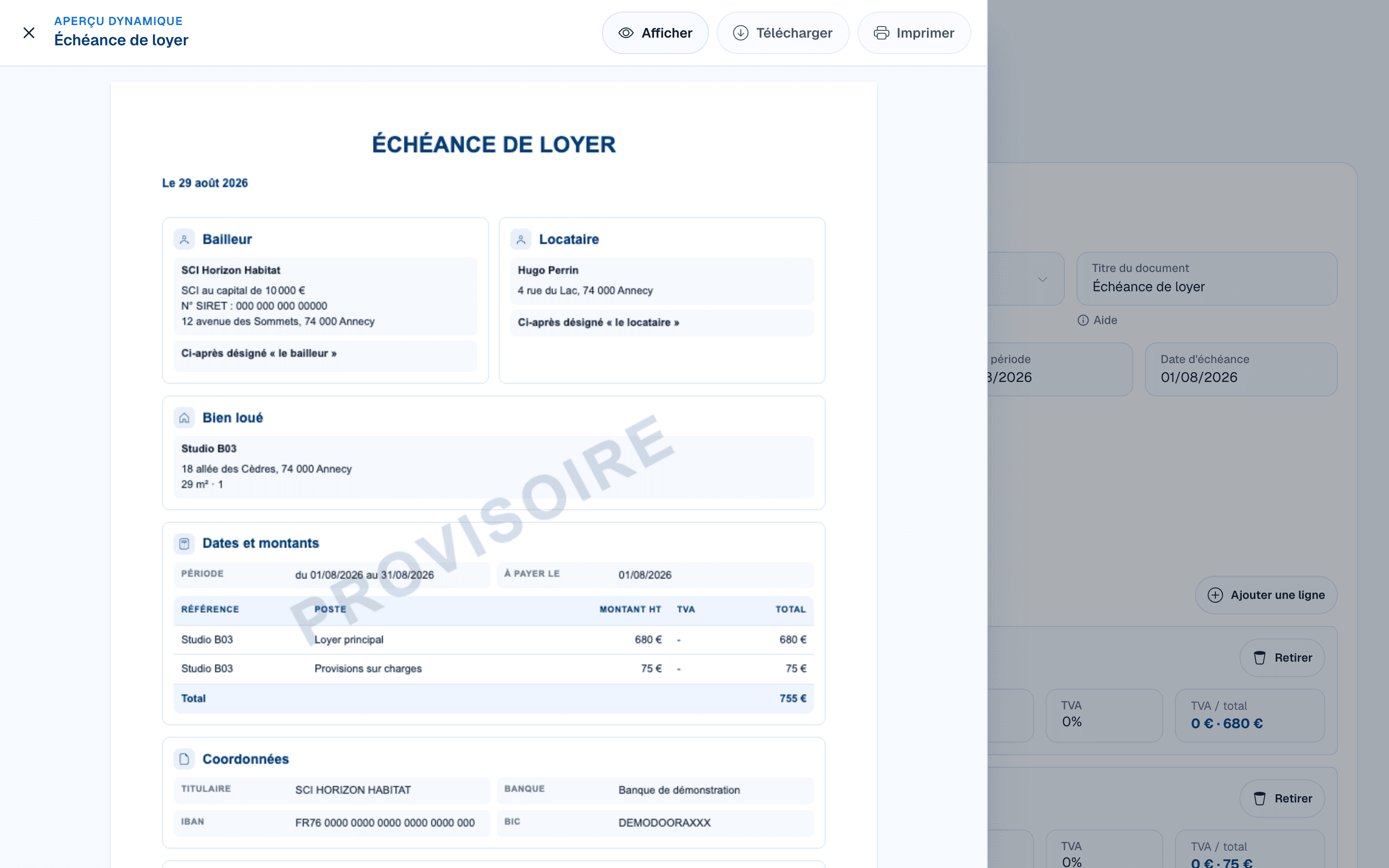Close the Aperçu dynamique preview panel
The height and width of the screenshot is (868, 1389).
point(29,33)
